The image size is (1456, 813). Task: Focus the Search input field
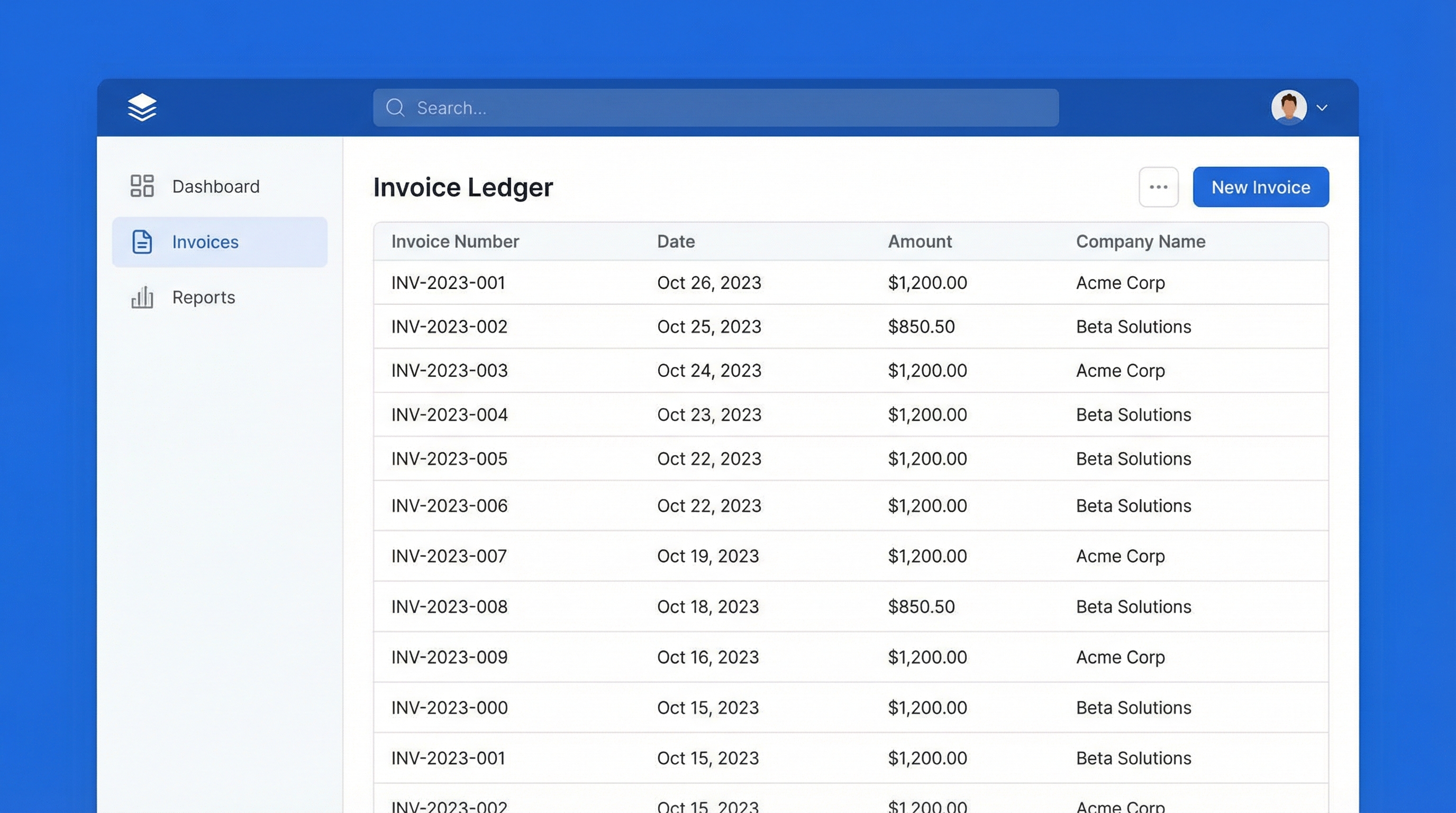pyautogui.click(x=723, y=107)
